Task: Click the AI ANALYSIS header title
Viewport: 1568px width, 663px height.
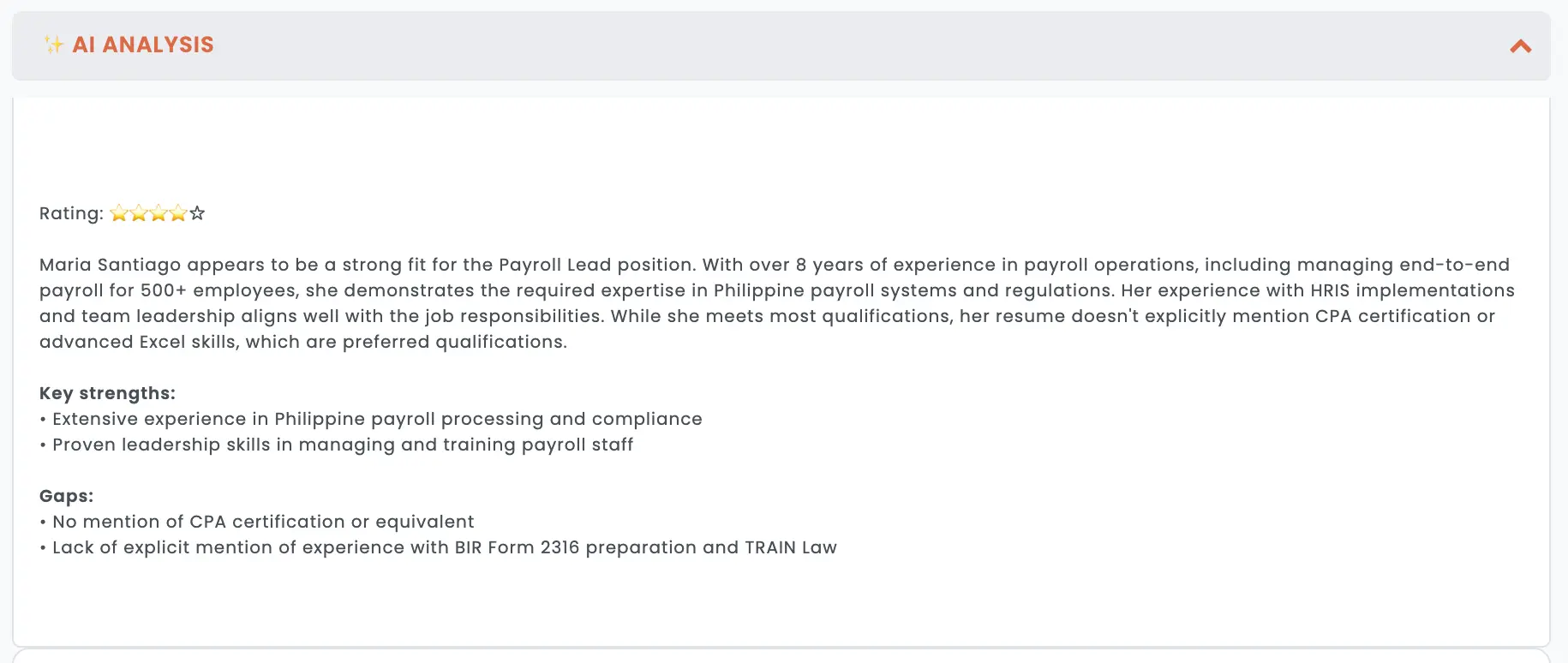Action: [143, 45]
